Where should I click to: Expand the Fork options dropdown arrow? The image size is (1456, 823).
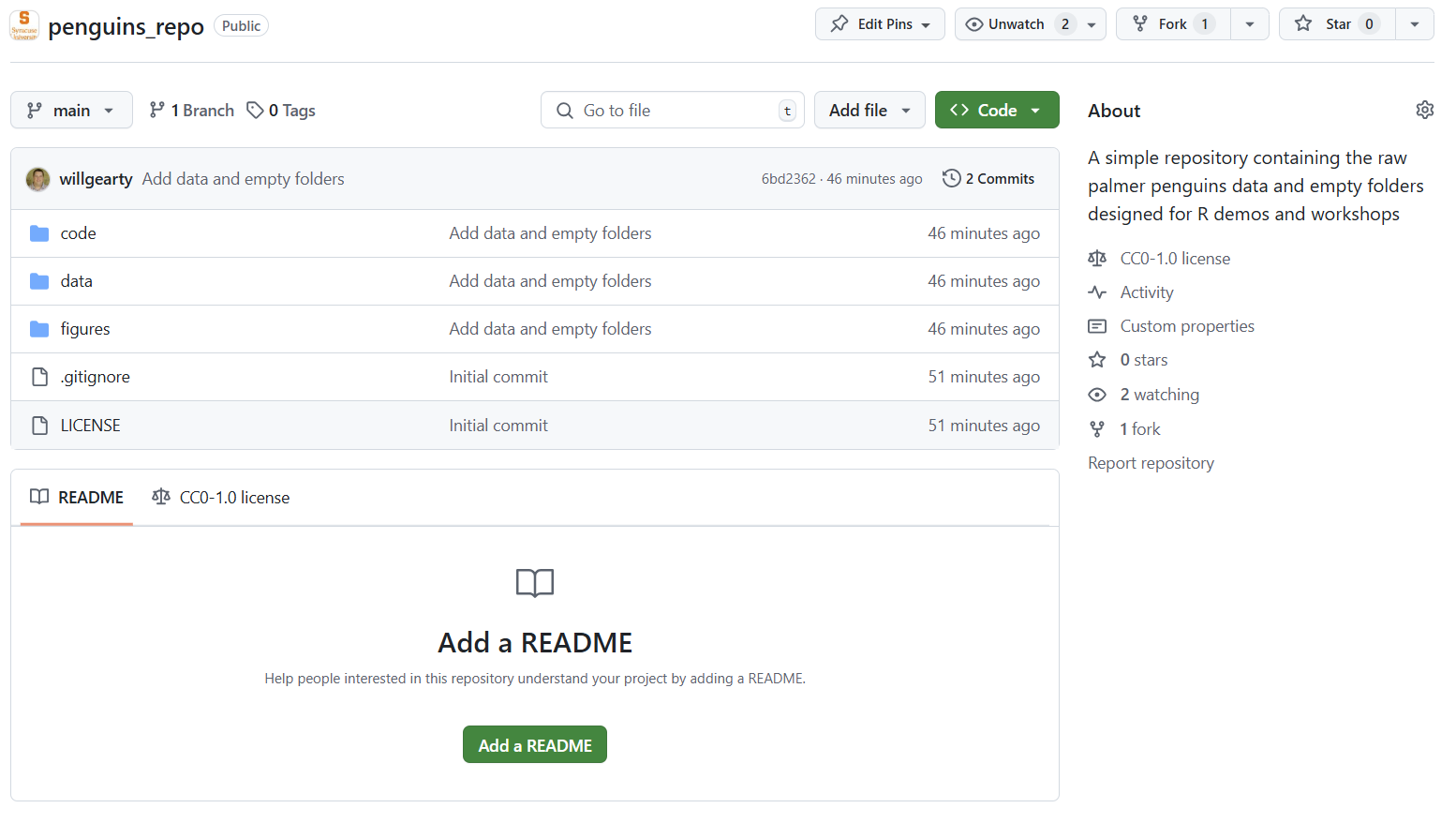point(1250,24)
